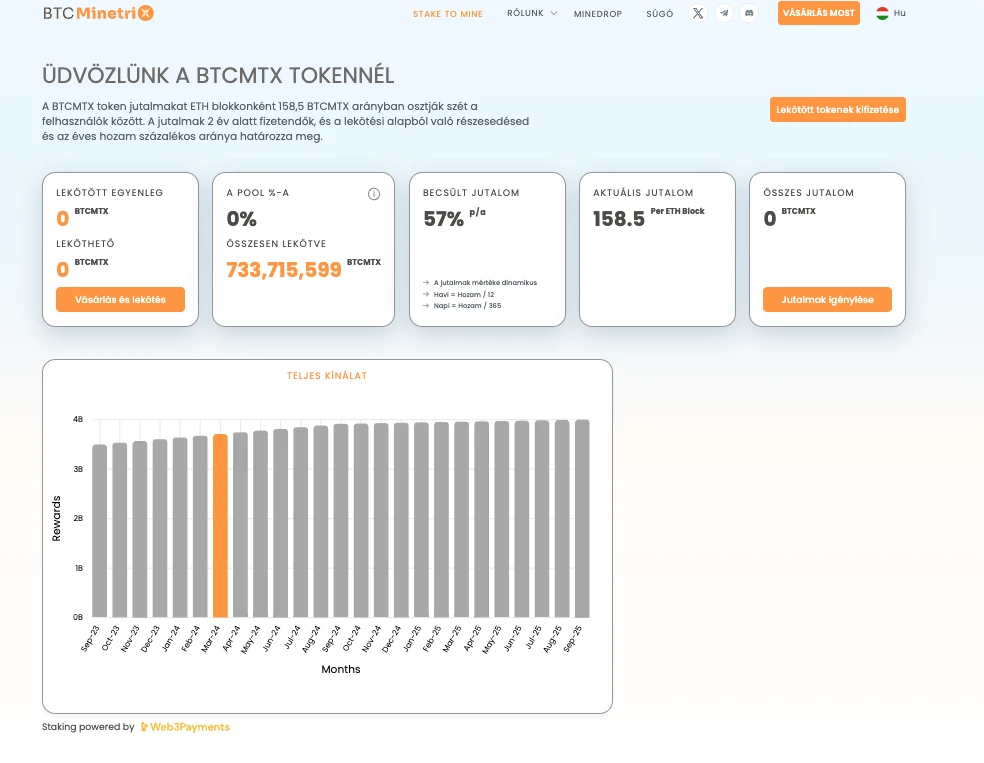Click the BECSÜLT JUTALOM label

click(471, 193)
